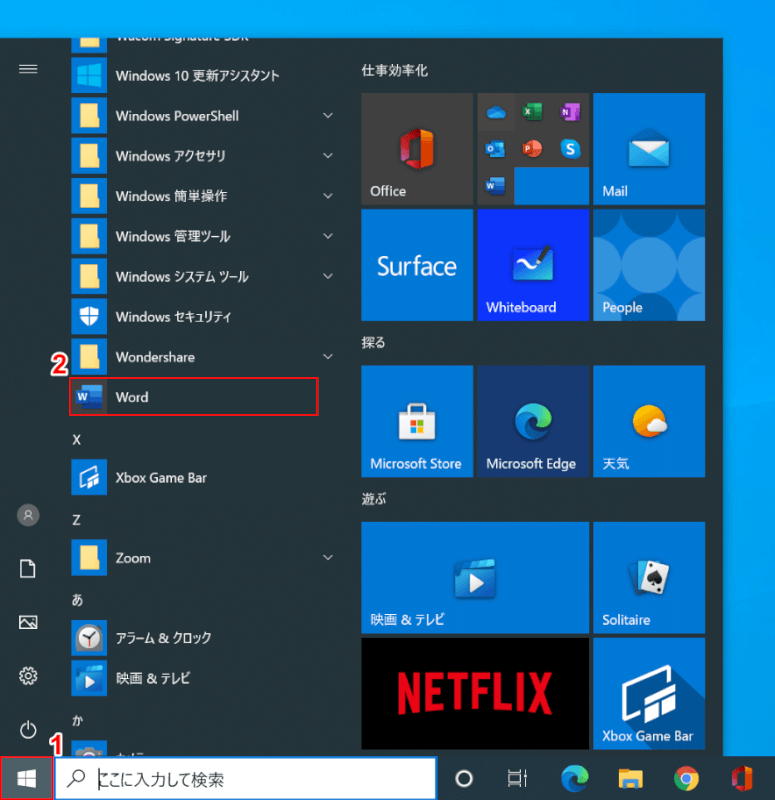This screenshot has width=775, height=800.
Task: Open Excel icon in Office folder tile
Action: click(533, 112)
